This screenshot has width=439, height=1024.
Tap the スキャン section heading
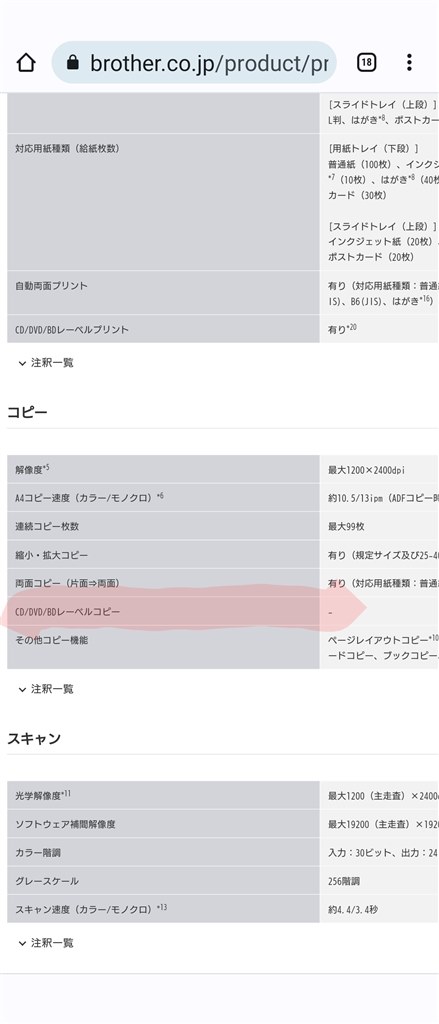coord(34,739)
